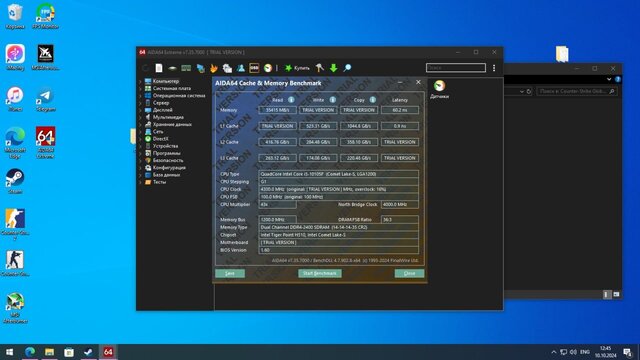Open MSI Afterburner desktop shortcut at bottom
The height and width of the screenshot is (360, 640).
coord(15,309)
